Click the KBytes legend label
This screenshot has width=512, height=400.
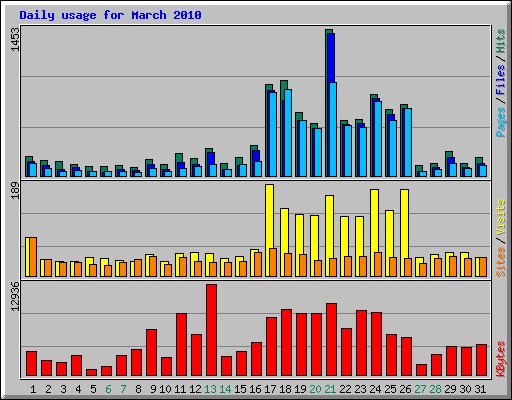tap(501, 359)
